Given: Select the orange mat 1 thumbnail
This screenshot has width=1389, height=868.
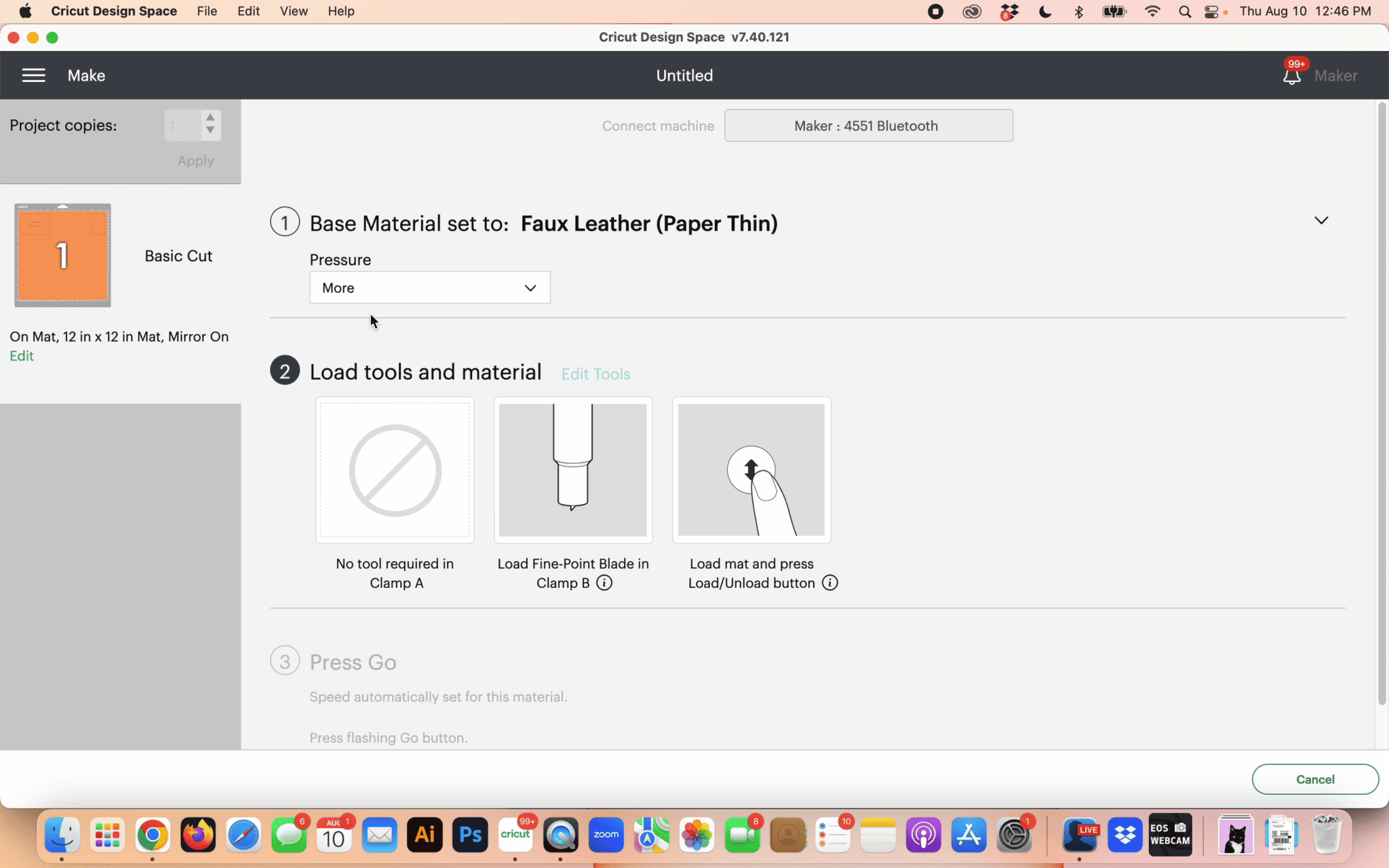Looking at the screenshot, I should tap(62, 256).
